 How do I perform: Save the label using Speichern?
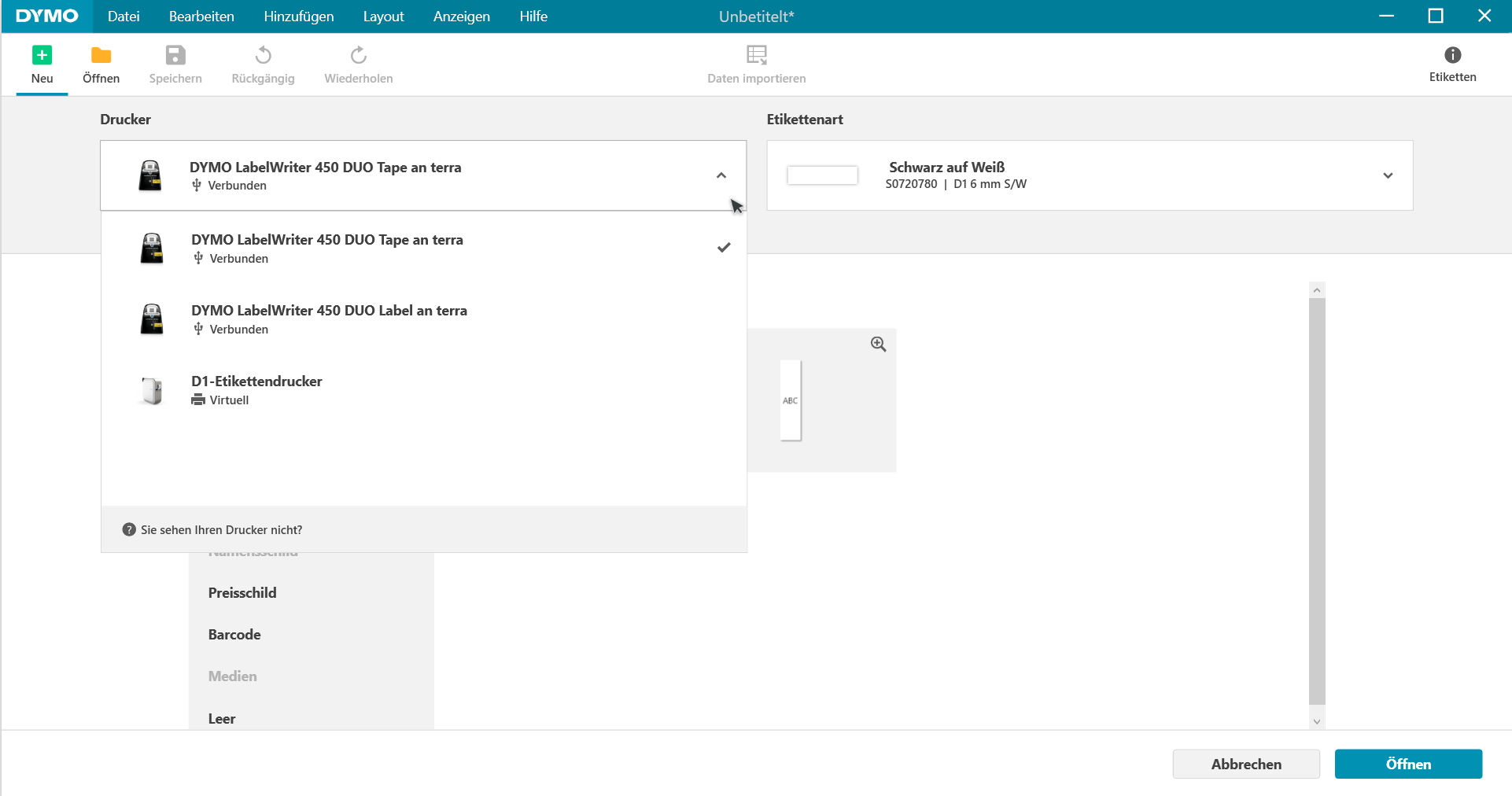175,63
